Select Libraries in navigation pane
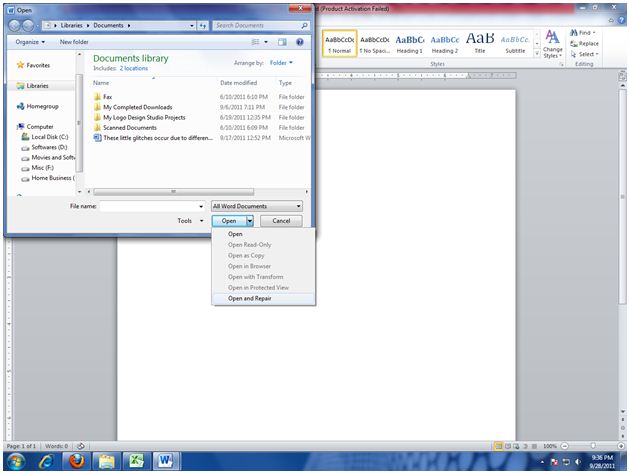Image resolution: width=629 pixels, height=473 pixels. coord(32,86)
